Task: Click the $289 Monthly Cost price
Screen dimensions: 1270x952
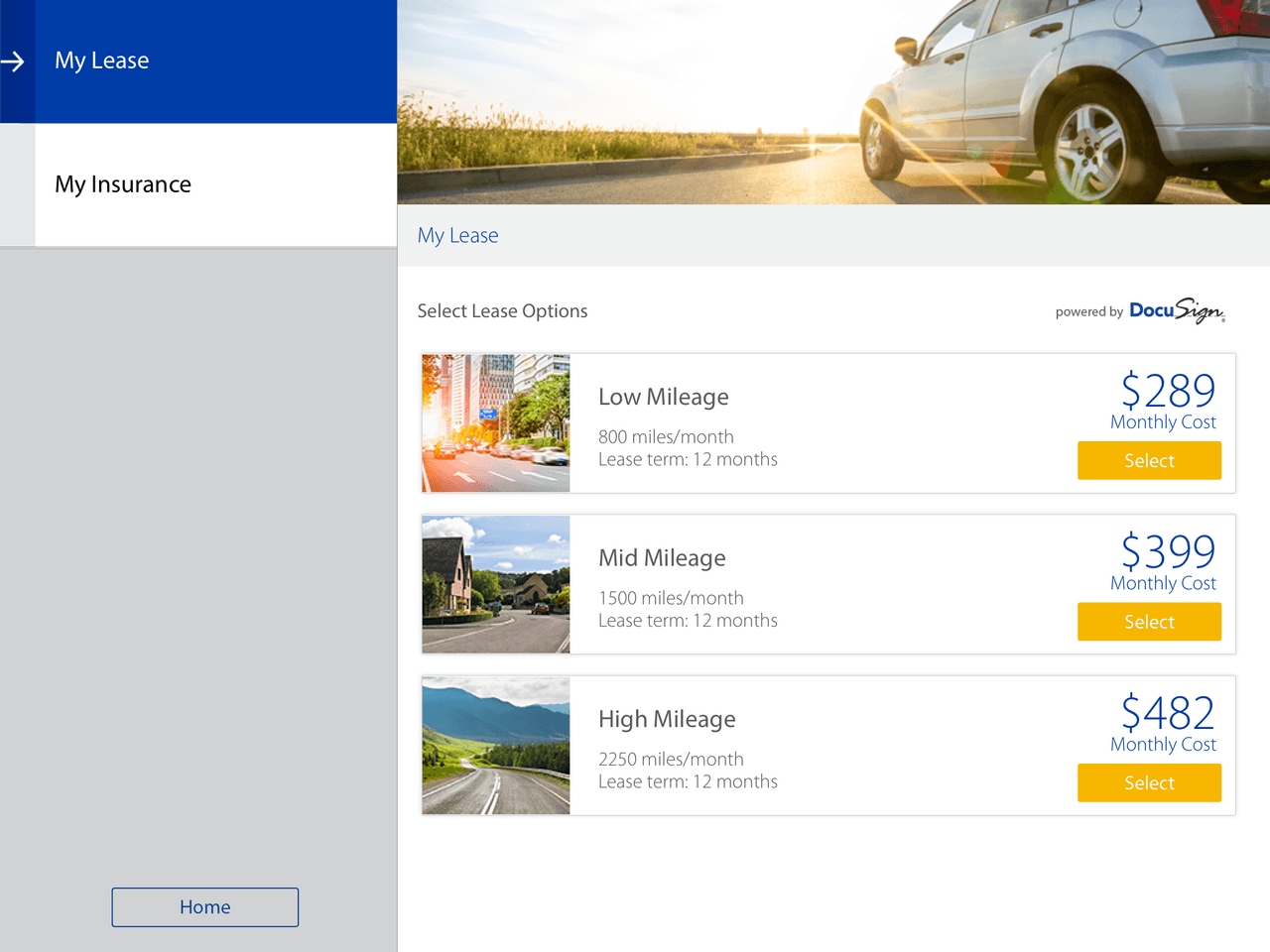Action: point(1168,391)
